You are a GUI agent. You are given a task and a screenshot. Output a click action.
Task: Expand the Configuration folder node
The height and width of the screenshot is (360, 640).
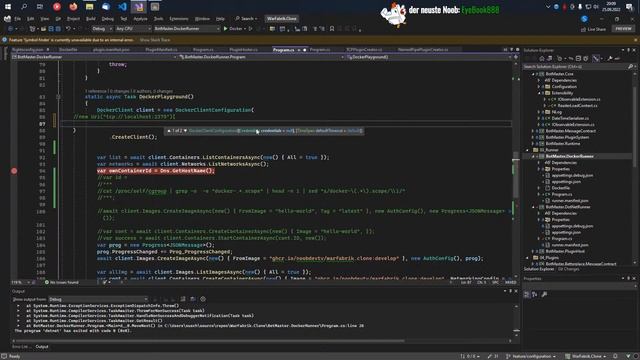tap(539, 87)
